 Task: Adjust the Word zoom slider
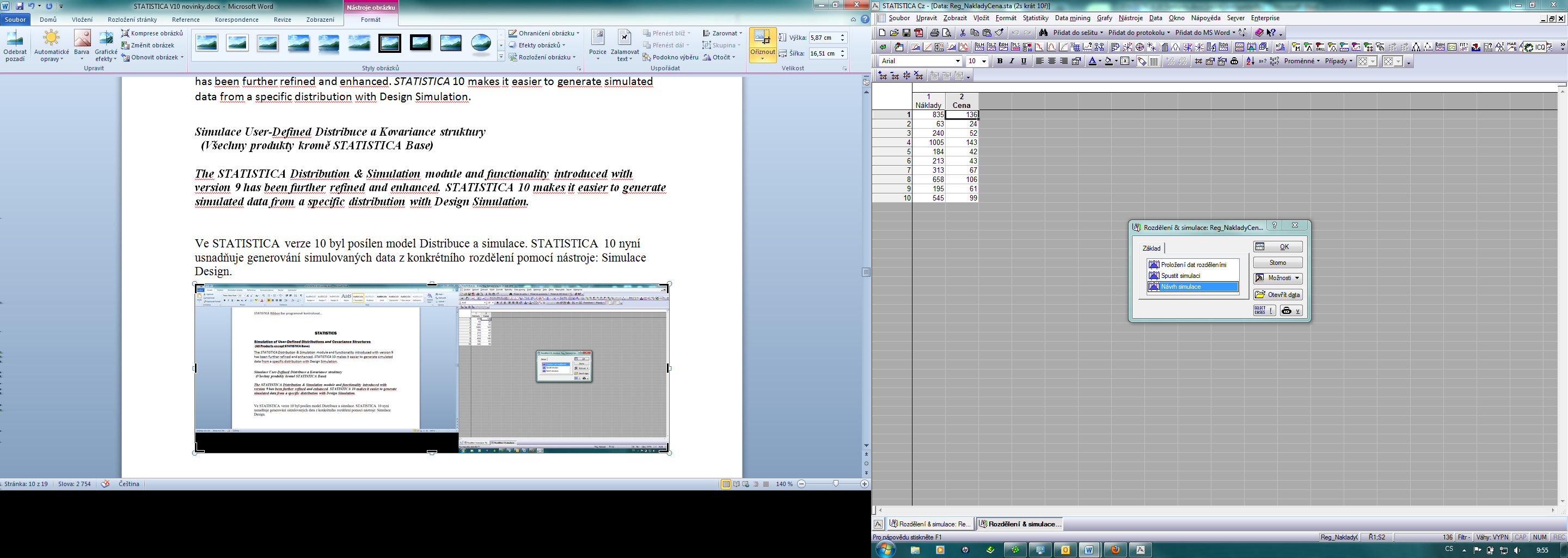[x=836, y=484]
